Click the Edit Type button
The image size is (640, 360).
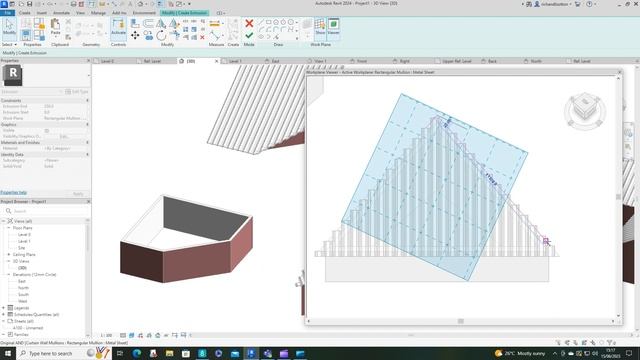coord(77,91)
